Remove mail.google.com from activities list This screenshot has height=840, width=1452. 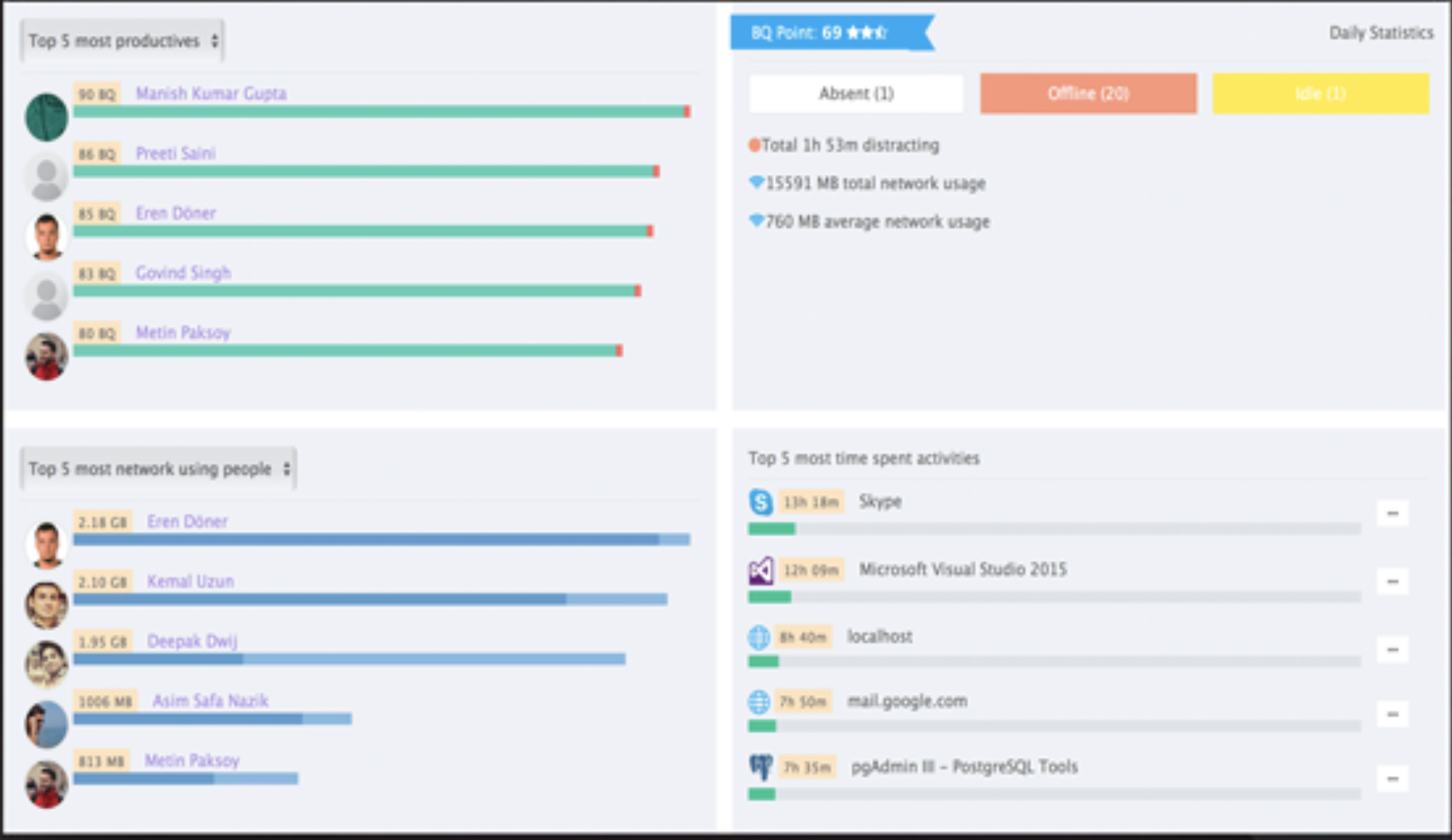[1393, 713]
